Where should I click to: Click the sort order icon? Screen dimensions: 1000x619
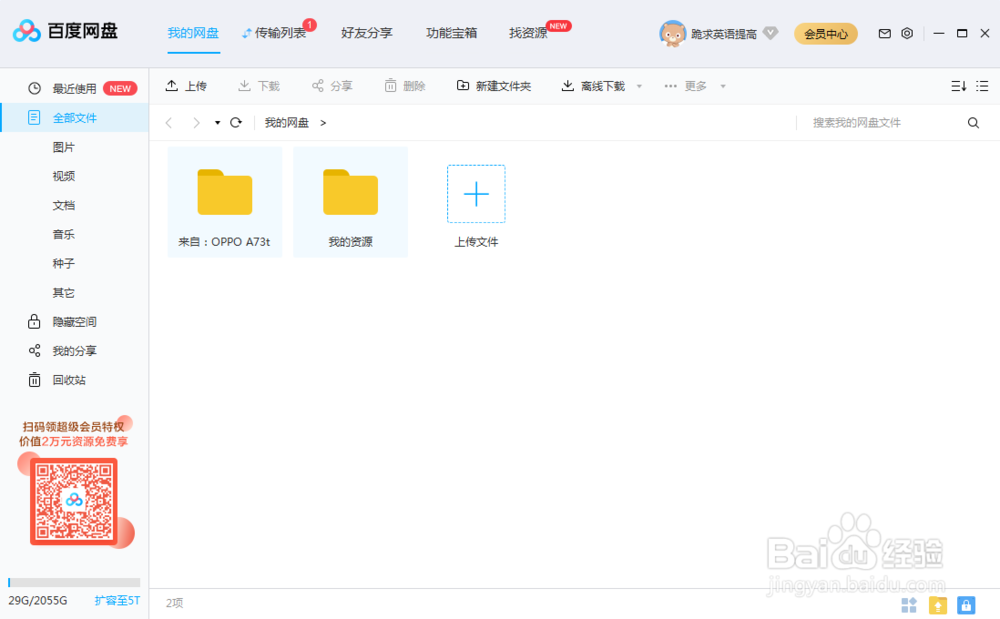959,86
